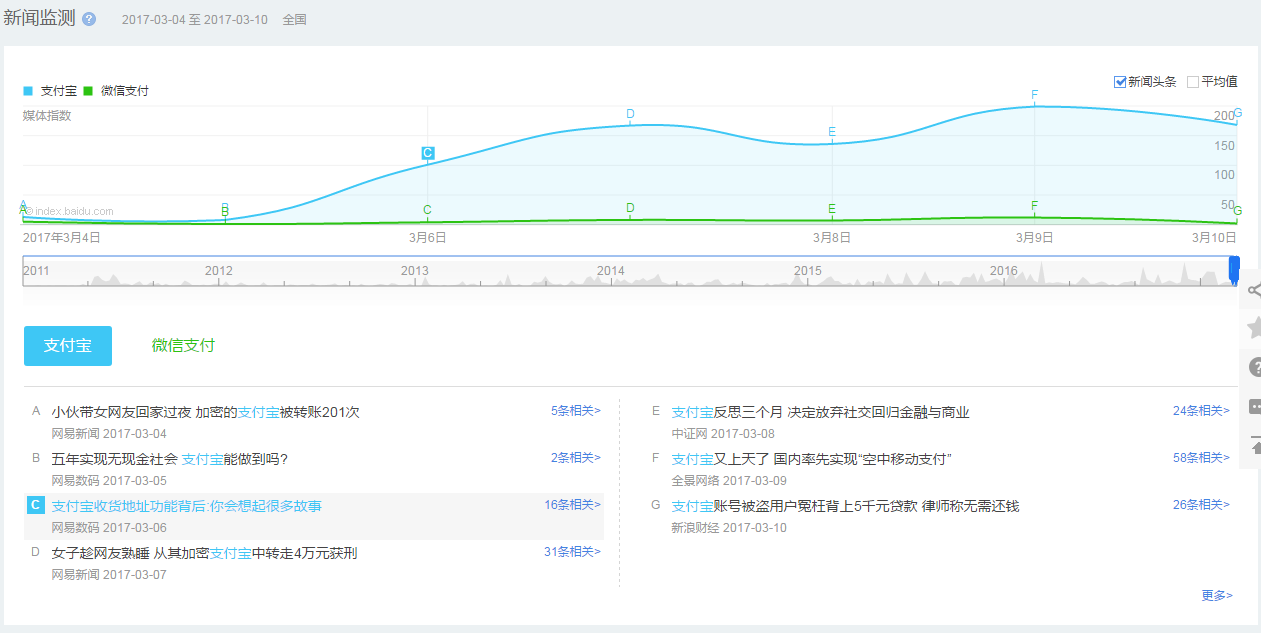This screenshot has width=1261, height=633.
Task: Click source text 全景网络 2017-03-09
Action: click(729, 480)
